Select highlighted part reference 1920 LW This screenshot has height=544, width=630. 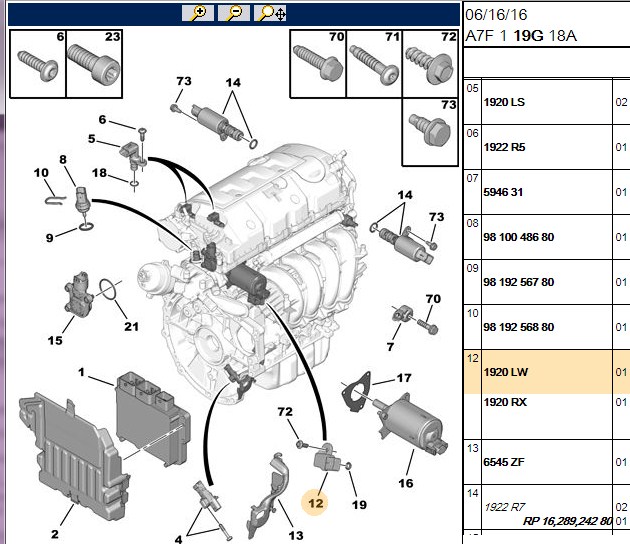tap(506, 372)
